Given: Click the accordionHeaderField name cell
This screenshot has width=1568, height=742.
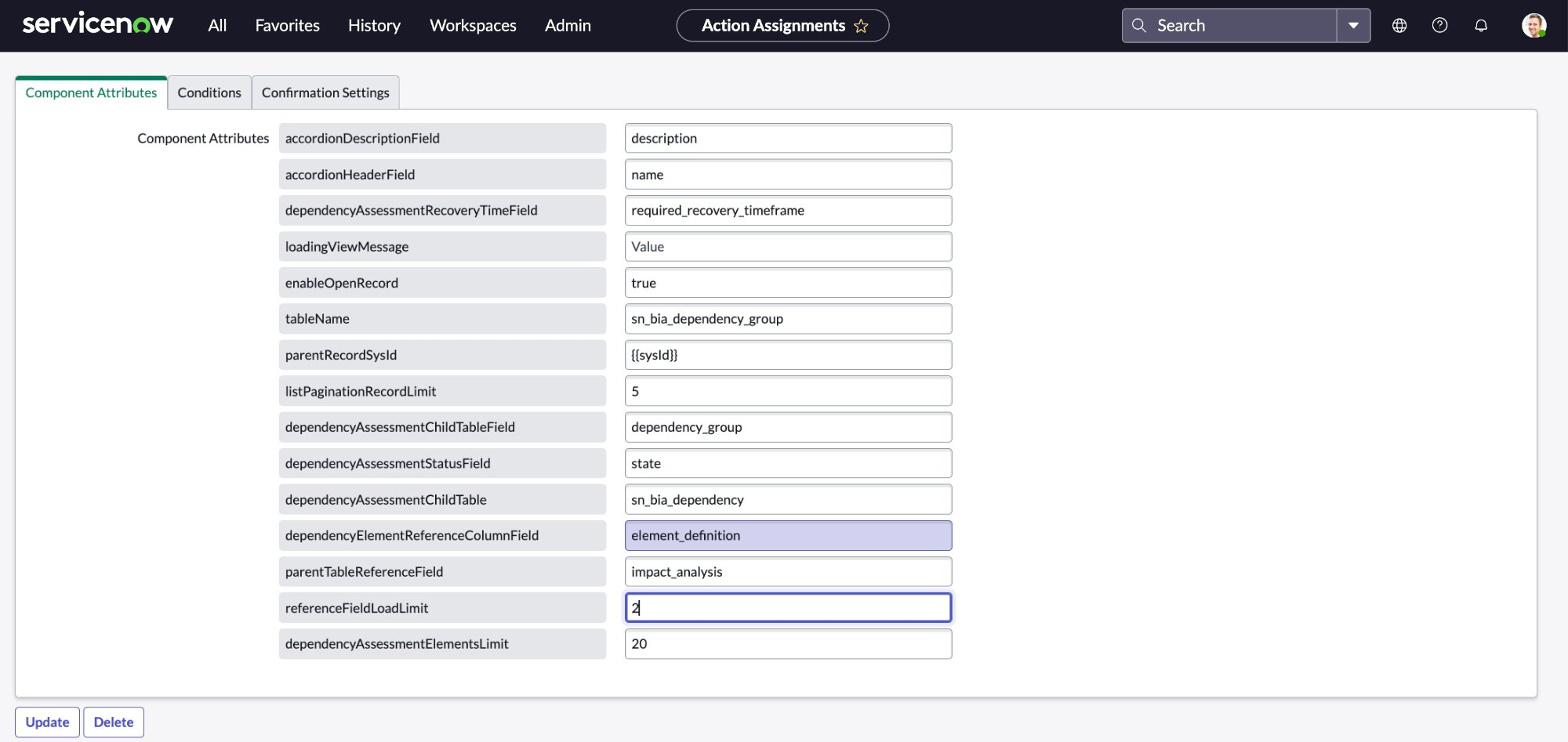Looking at the screenshot, I should click(x=442, y=174).
